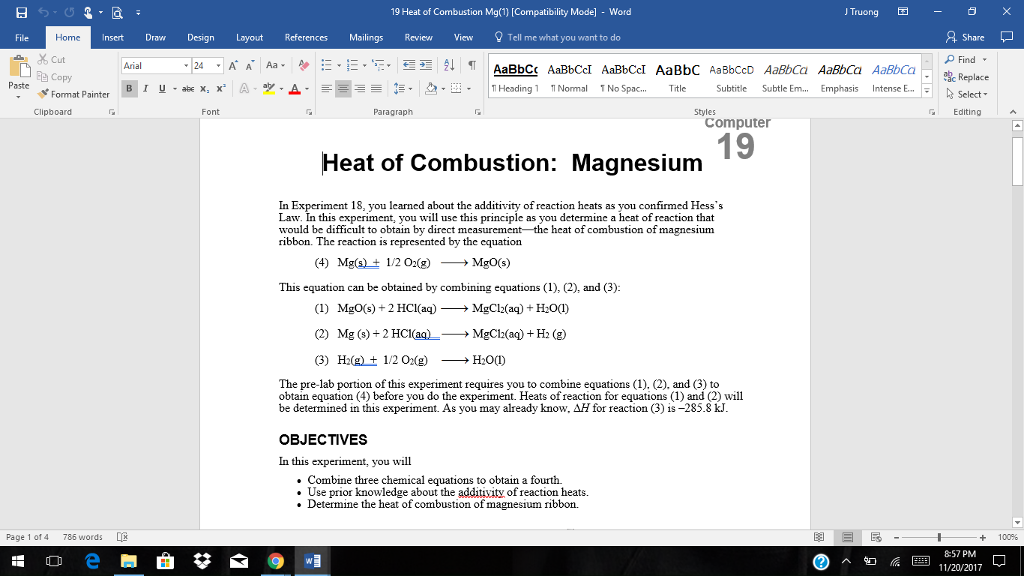Image resolution: width=1024 pixels, height=576 pixels.
Task: Click the 786 words count
Action: pos(82,537)
